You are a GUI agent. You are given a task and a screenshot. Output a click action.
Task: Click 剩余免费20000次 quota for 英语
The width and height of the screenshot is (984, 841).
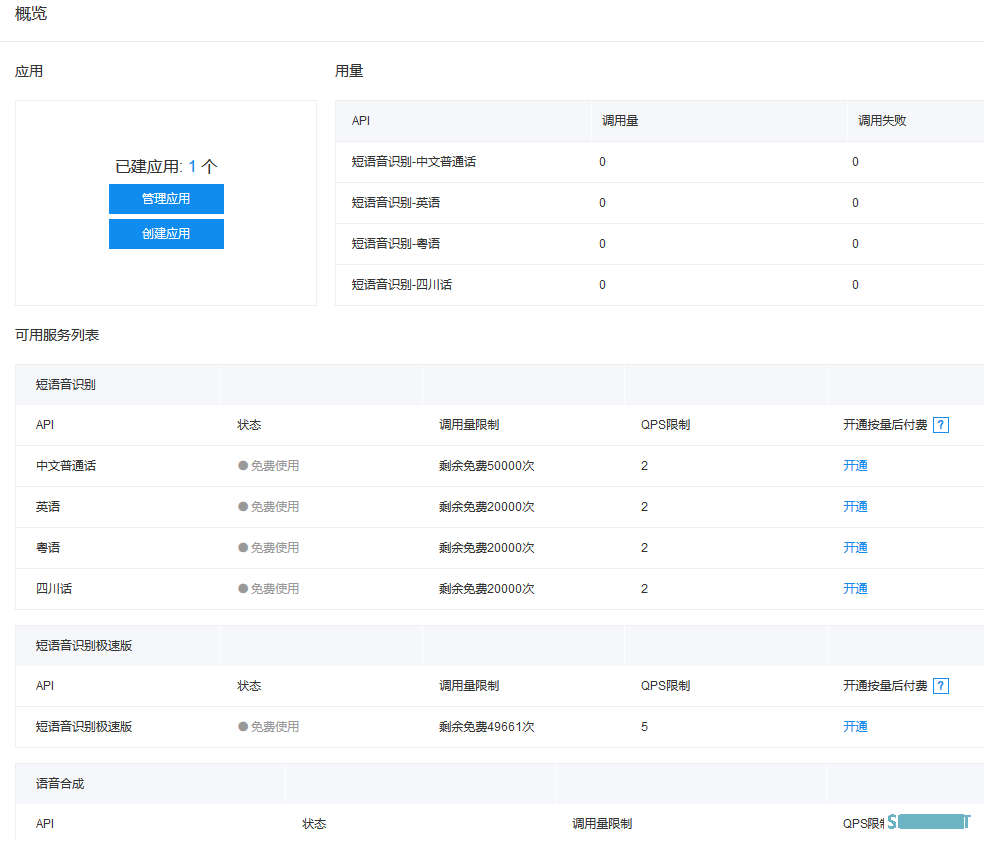486,506
